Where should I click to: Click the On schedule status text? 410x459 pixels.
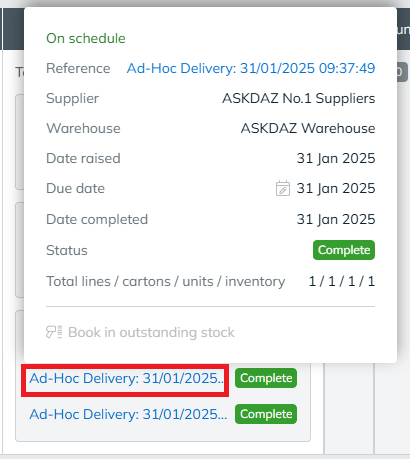86,38
